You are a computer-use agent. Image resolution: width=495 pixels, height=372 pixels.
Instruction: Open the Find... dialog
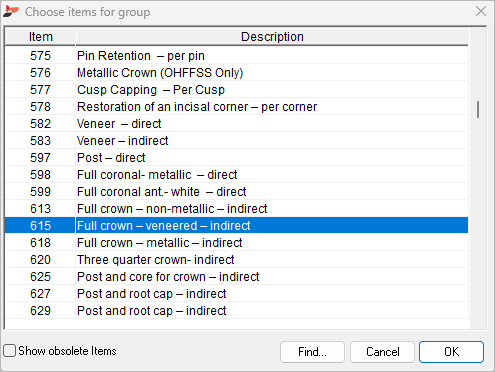coord(312,352)
